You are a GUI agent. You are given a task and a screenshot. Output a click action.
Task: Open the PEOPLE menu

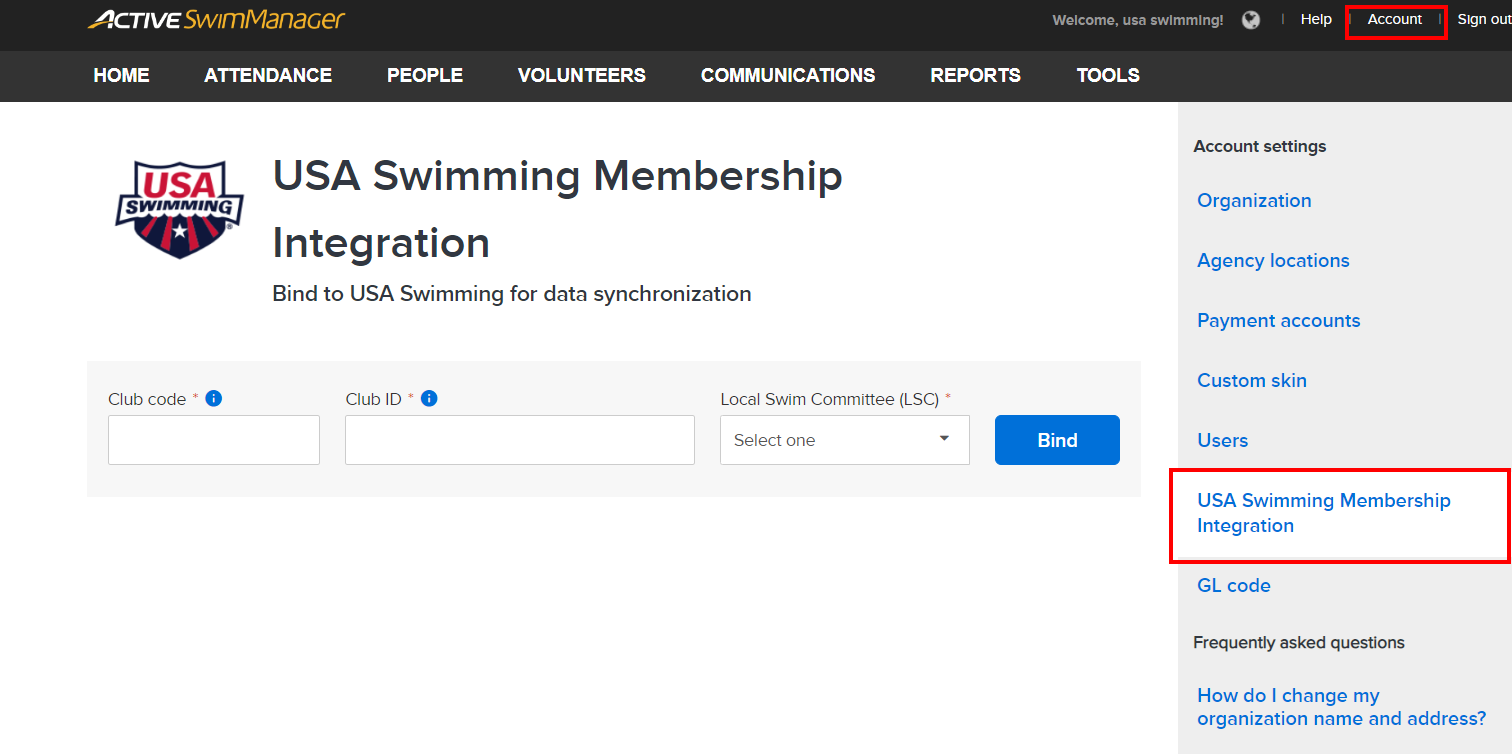(425, 75)
